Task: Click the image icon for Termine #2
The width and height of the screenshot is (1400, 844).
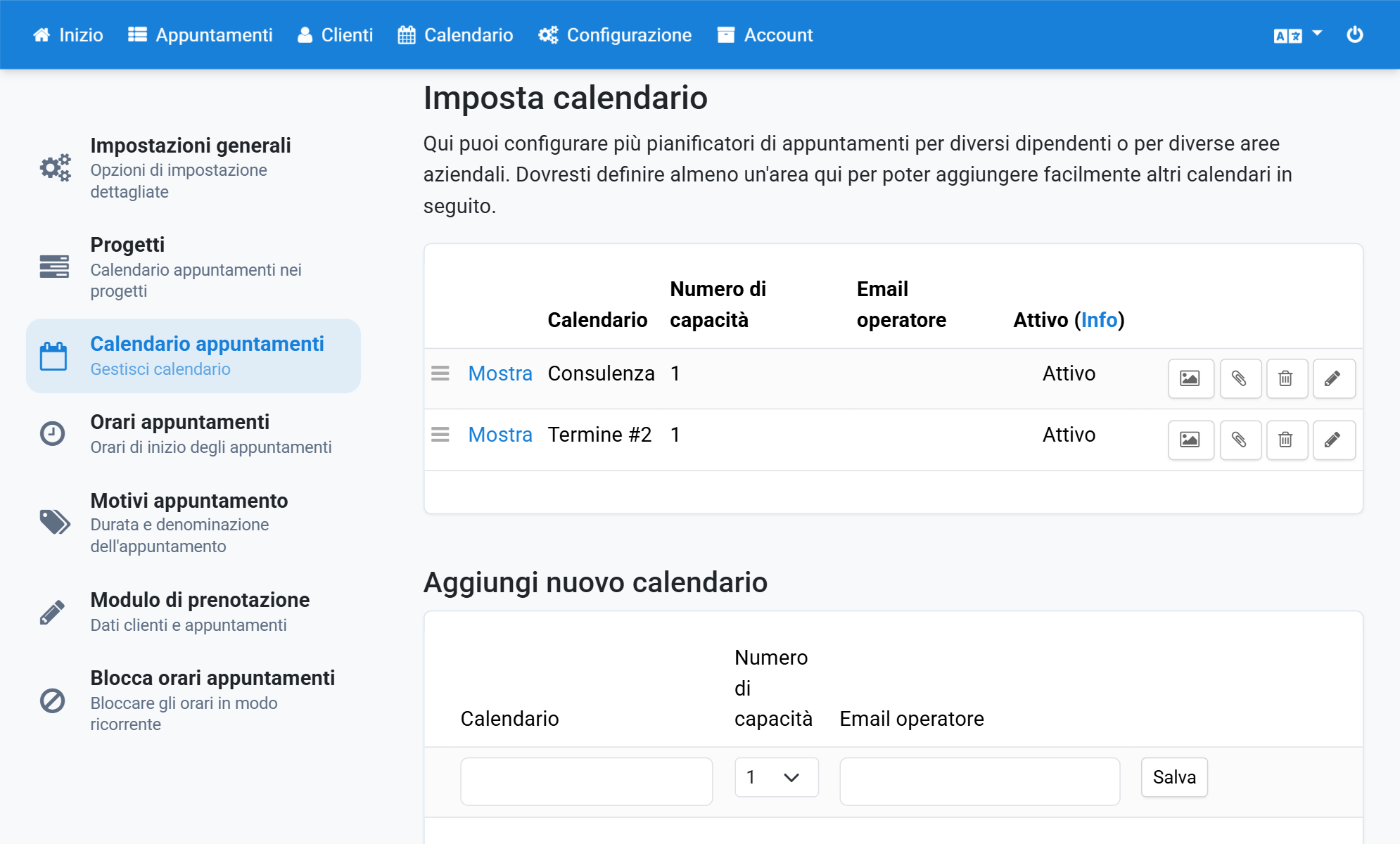Action: click(x=1190, y=440)
